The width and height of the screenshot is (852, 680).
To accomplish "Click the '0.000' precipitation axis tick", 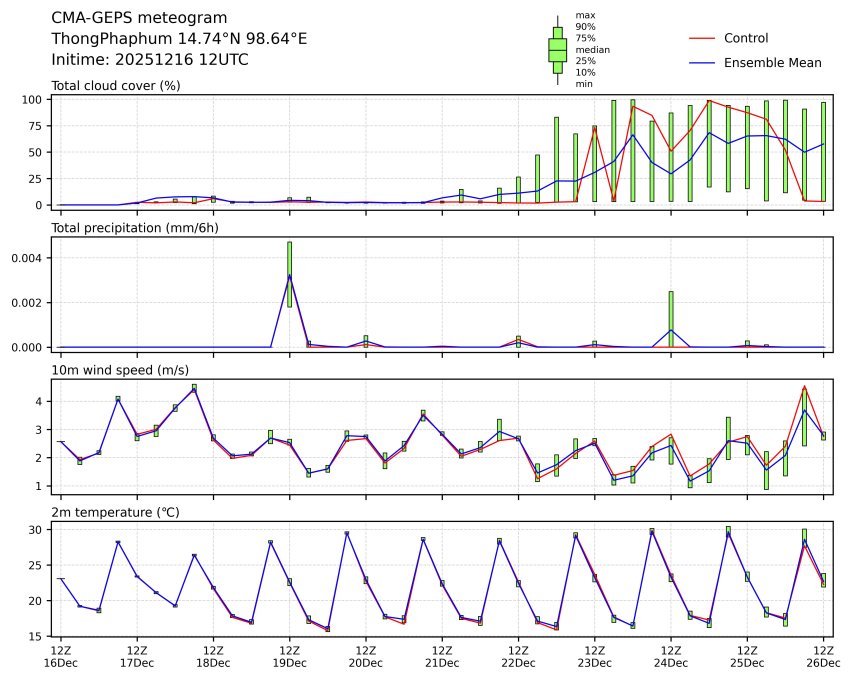I will click(x=27, y=347).
